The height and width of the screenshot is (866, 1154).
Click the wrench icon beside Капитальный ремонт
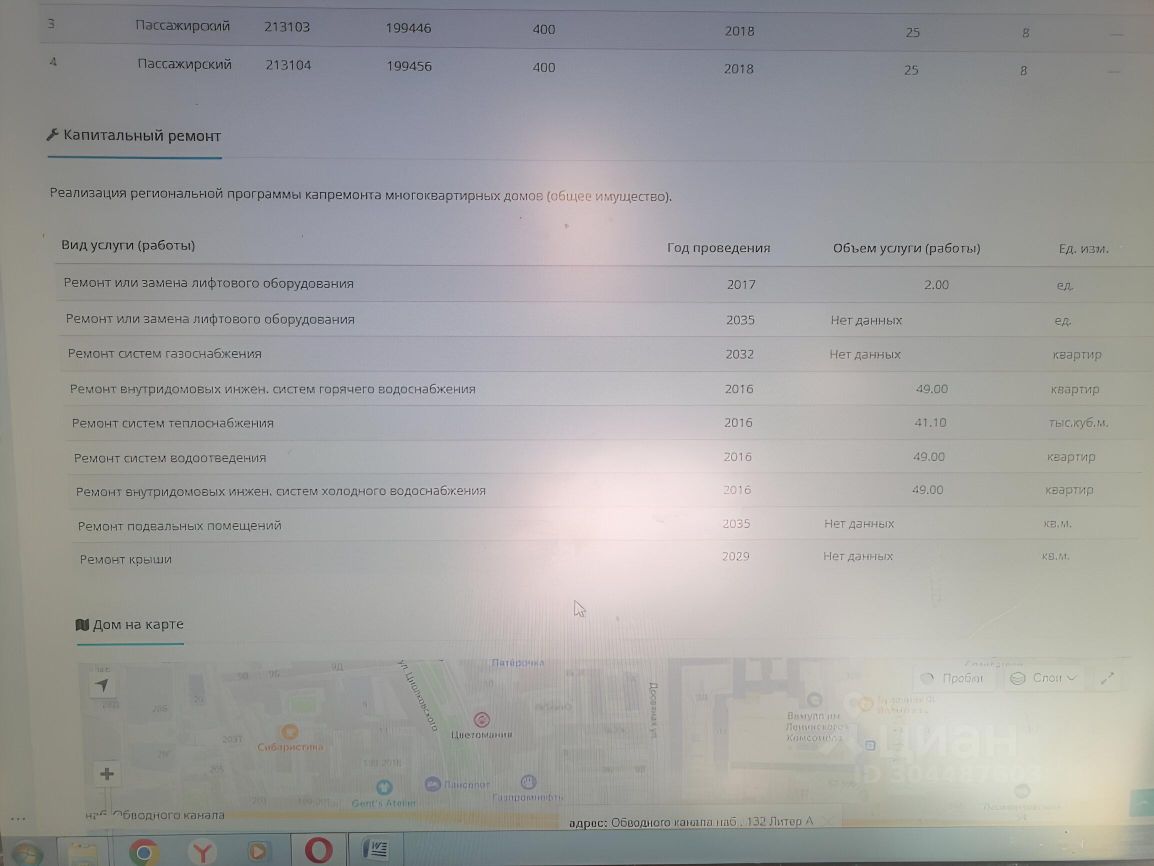[52, 135]
